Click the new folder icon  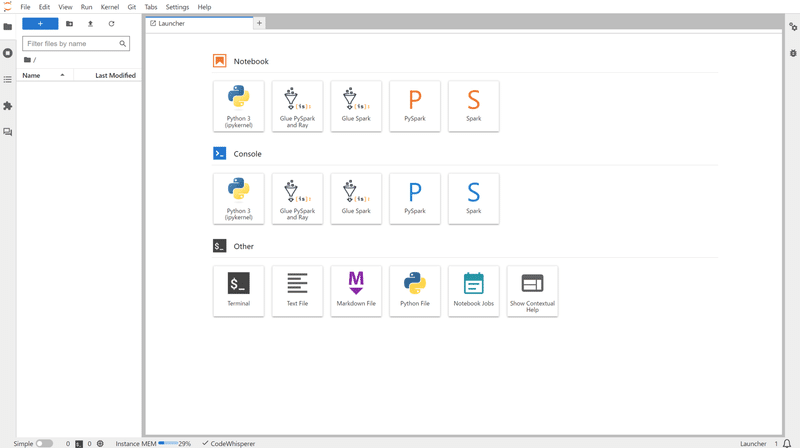click(x=69, y=23)
